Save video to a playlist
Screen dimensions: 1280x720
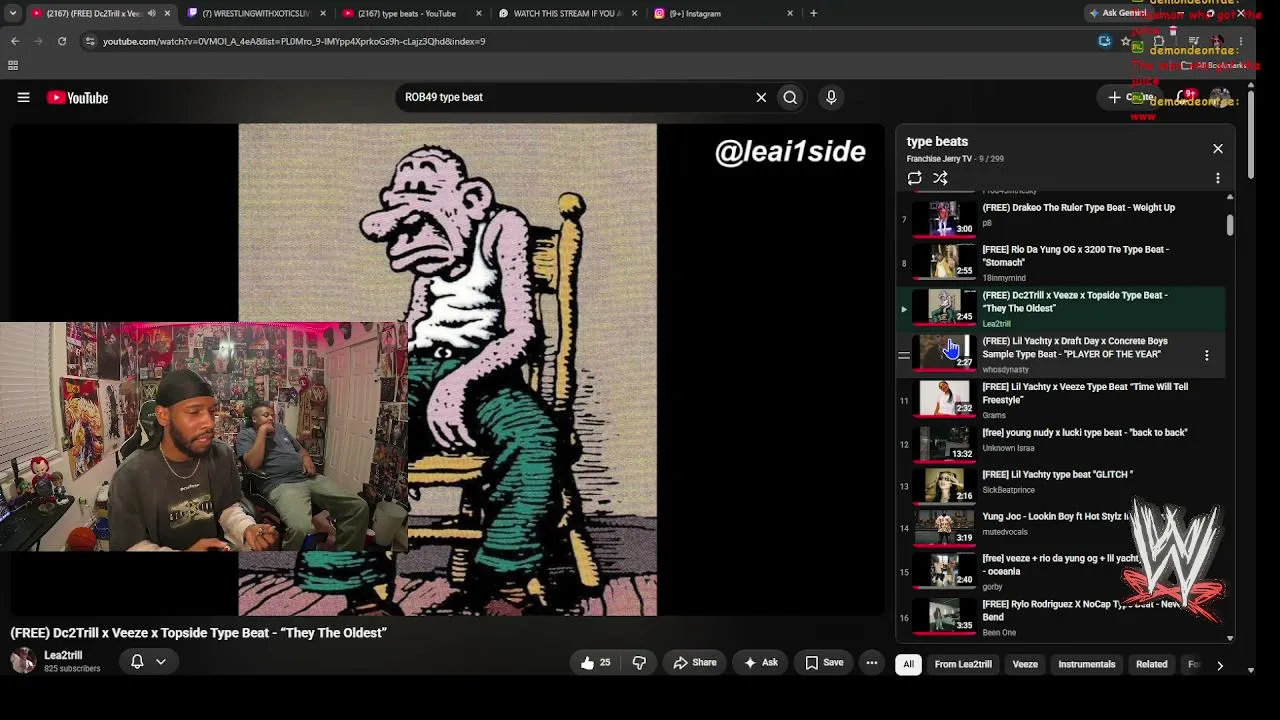(824, 662)
